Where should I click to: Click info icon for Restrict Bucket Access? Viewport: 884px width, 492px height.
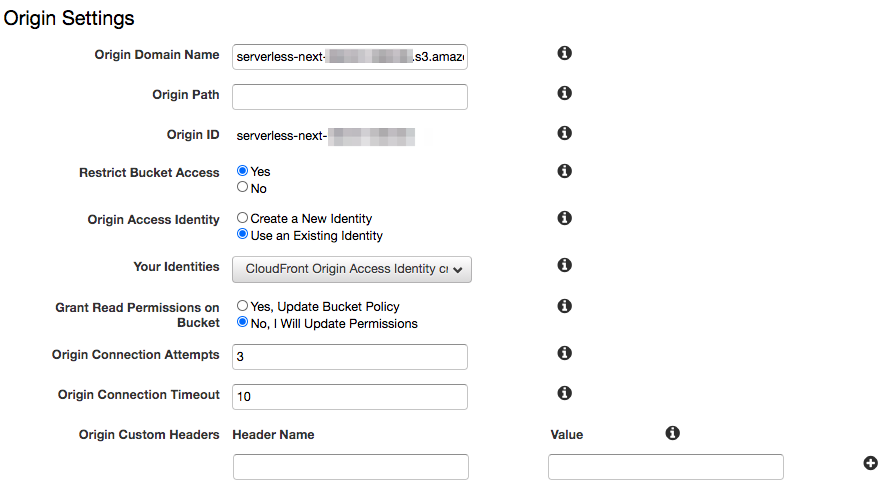click(x=564, y=171)
